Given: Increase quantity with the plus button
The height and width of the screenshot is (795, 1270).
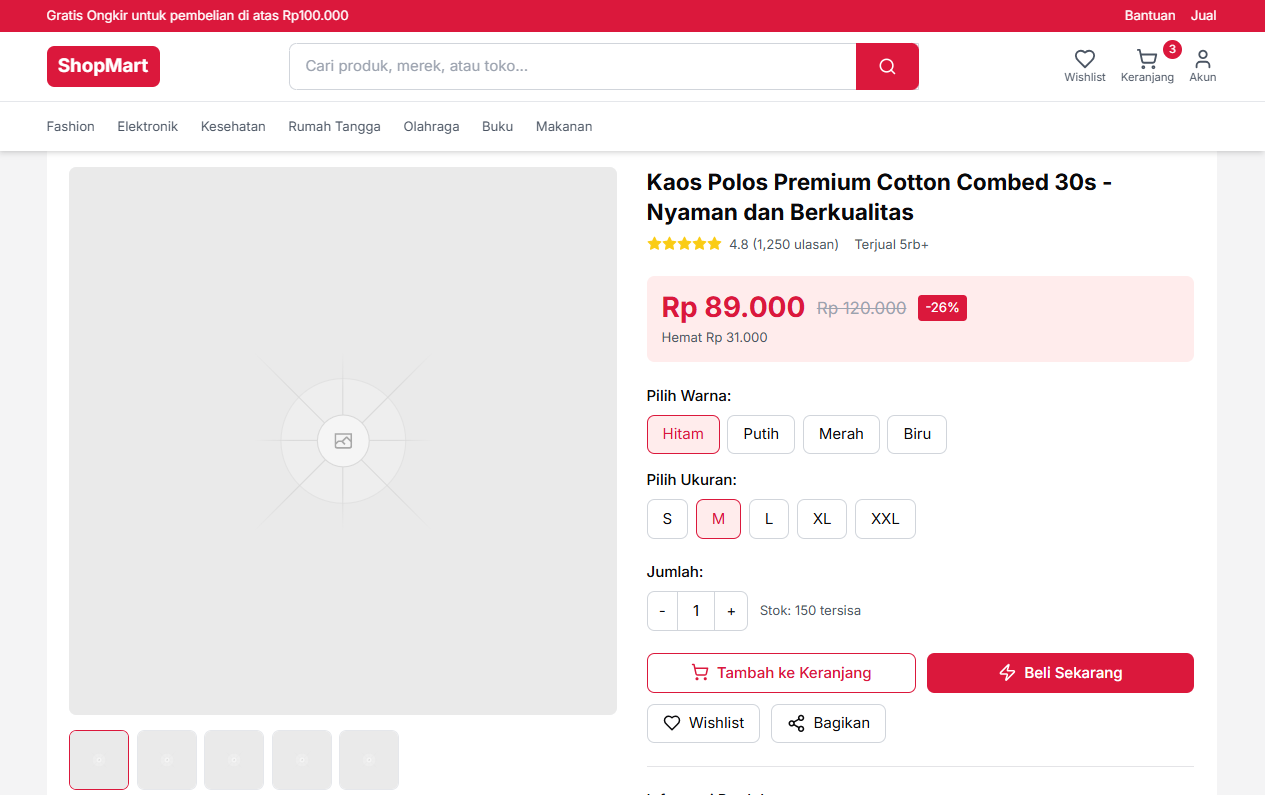Looking at the screenshot, I should coord(731,611).
